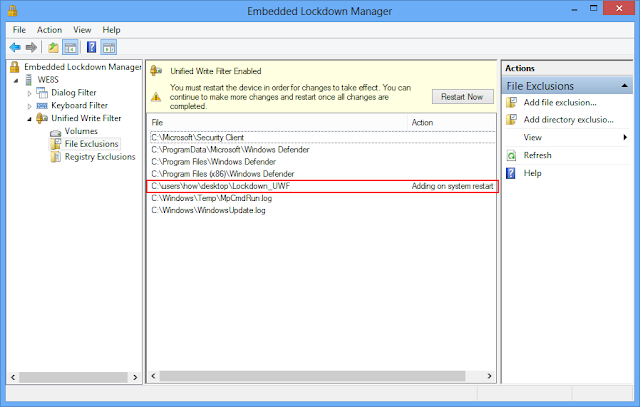Viewport: 640px width, 407px height.
Task: Click tree pane scroll right arrow
Action: pos(135,377)
